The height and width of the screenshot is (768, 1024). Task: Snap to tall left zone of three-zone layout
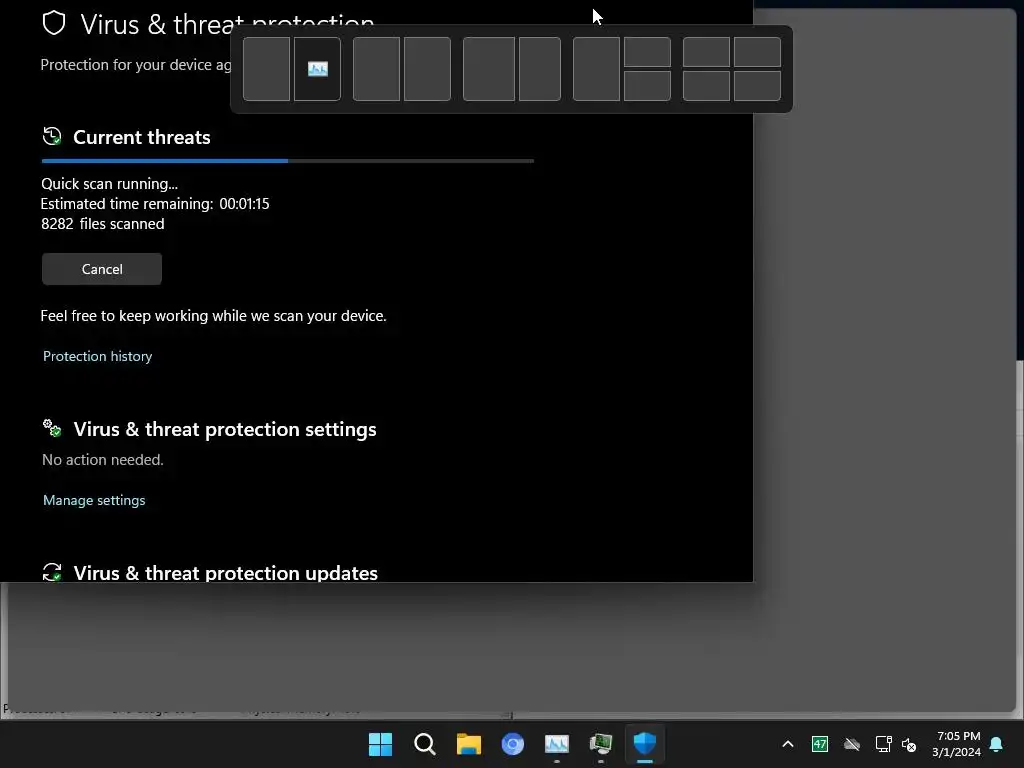click(x=596, y=69)
